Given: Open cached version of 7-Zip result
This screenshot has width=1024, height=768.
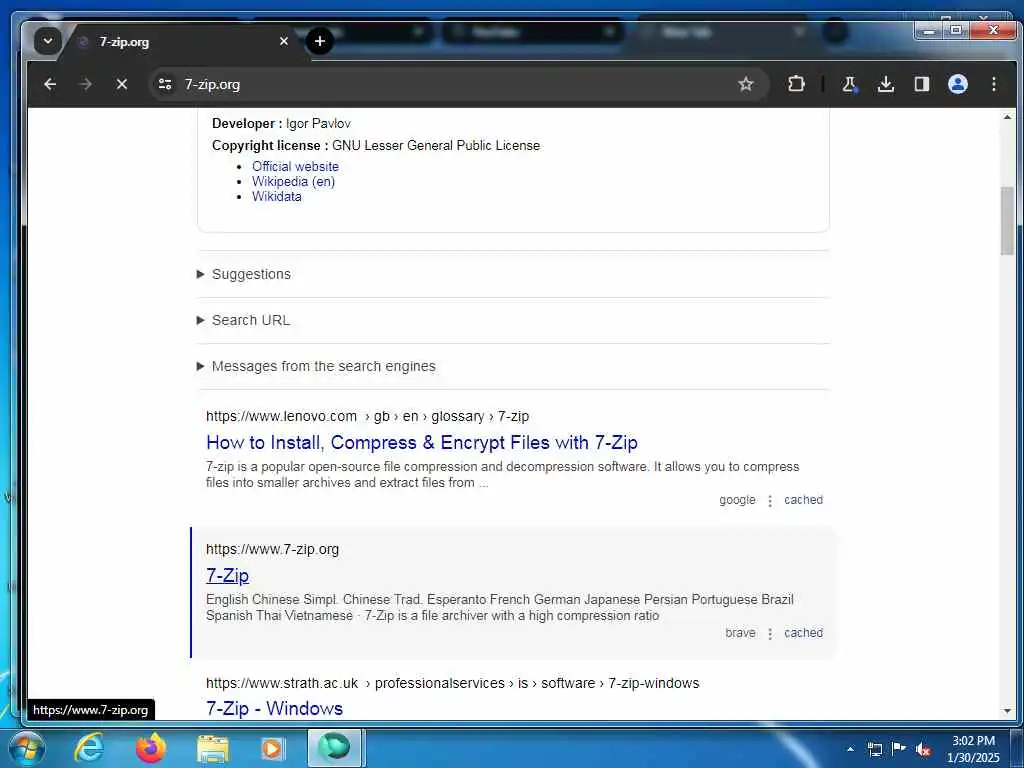Looking at the screenshot, I should [803, 633].
